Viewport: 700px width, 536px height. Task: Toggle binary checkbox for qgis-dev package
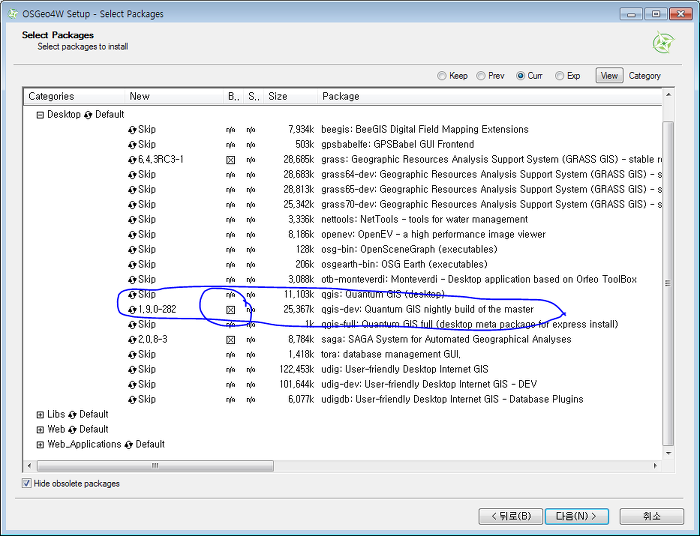tap(230, 310)
